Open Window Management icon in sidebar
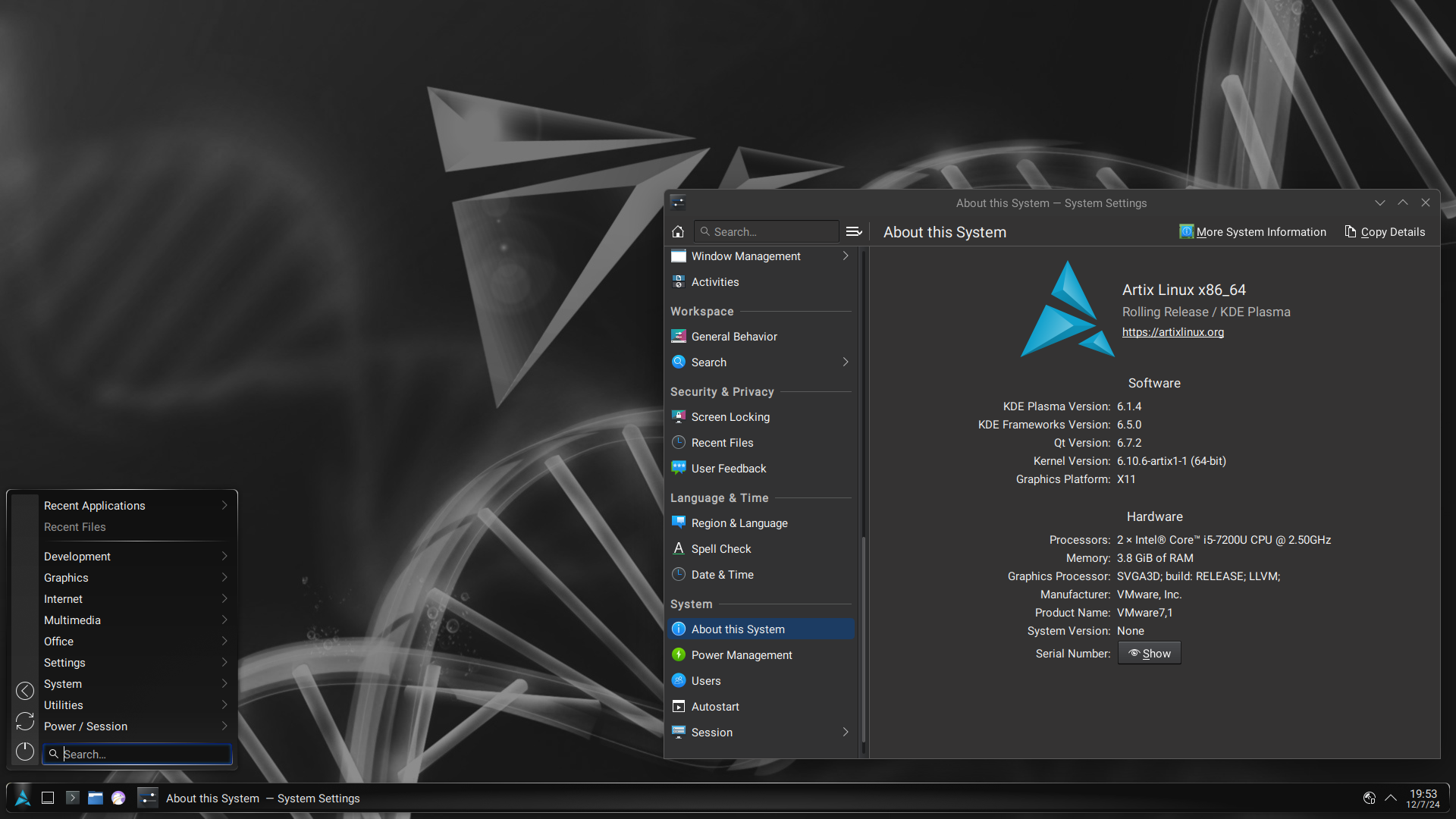The height and width of the screenshot is (819, 1456). [679, 256]
